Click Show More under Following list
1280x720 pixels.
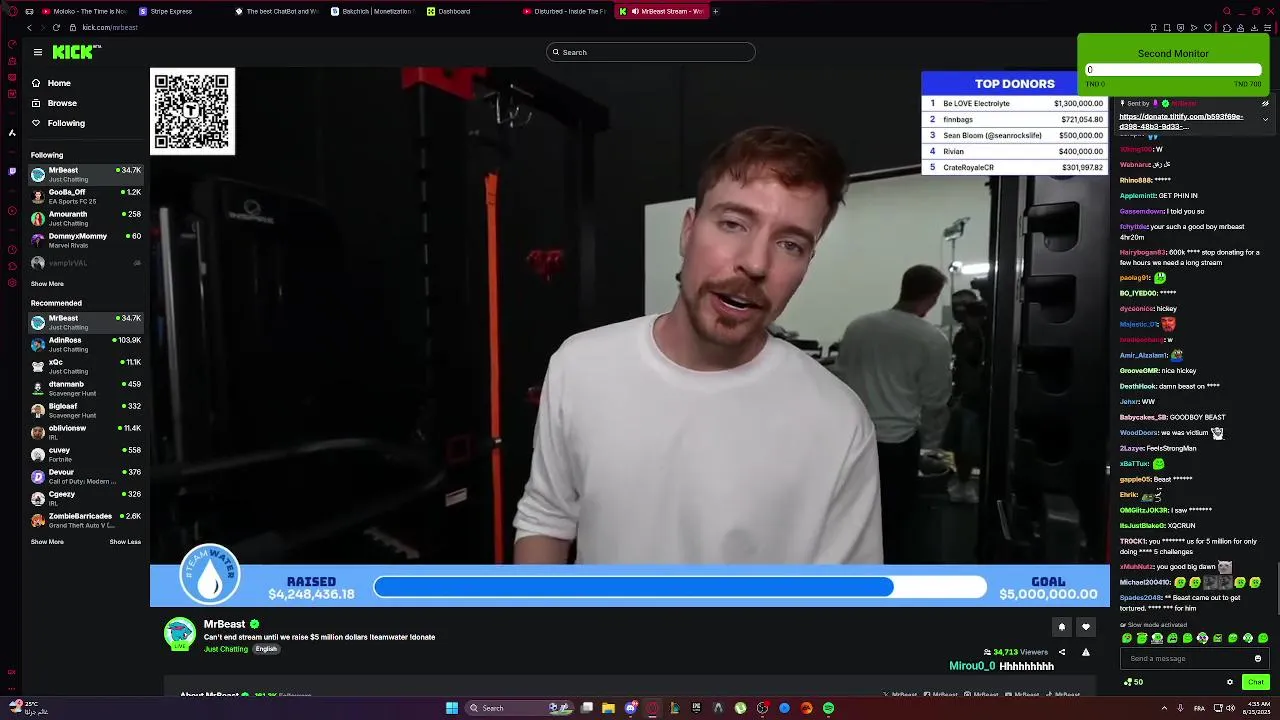(x=47, y=284)
